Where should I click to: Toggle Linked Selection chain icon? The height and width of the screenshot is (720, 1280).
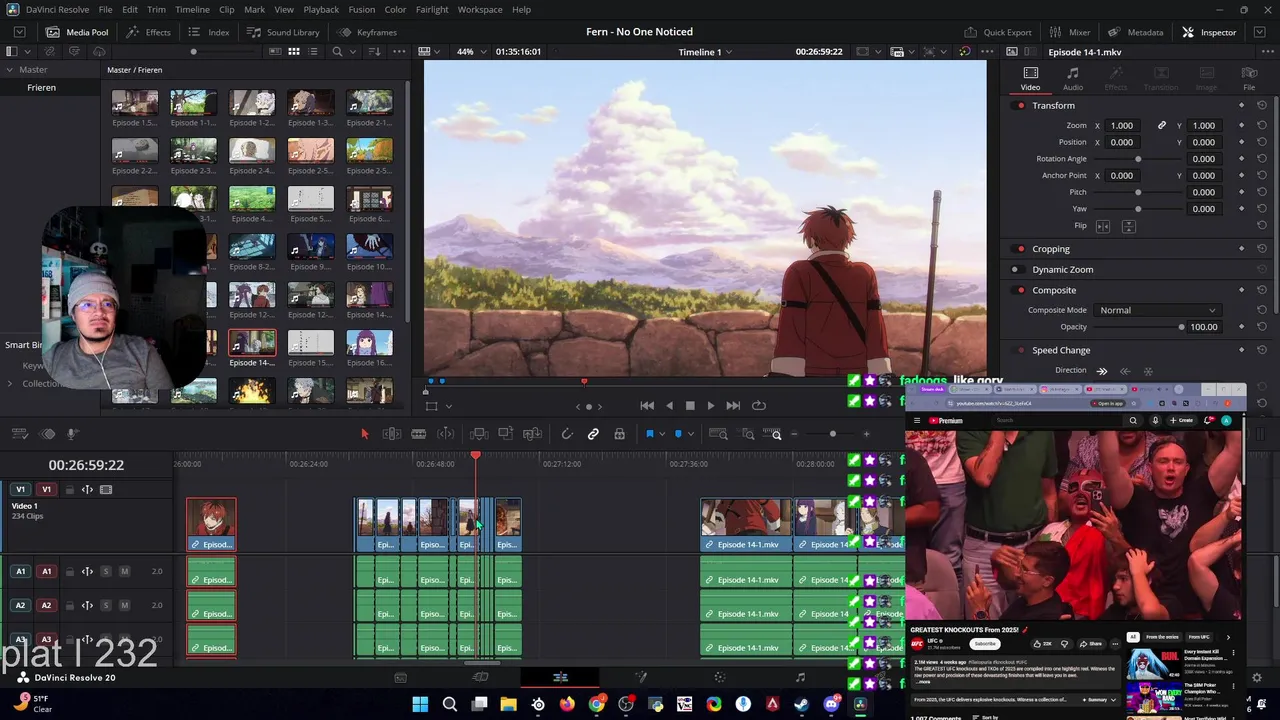(x=593, y=434)
